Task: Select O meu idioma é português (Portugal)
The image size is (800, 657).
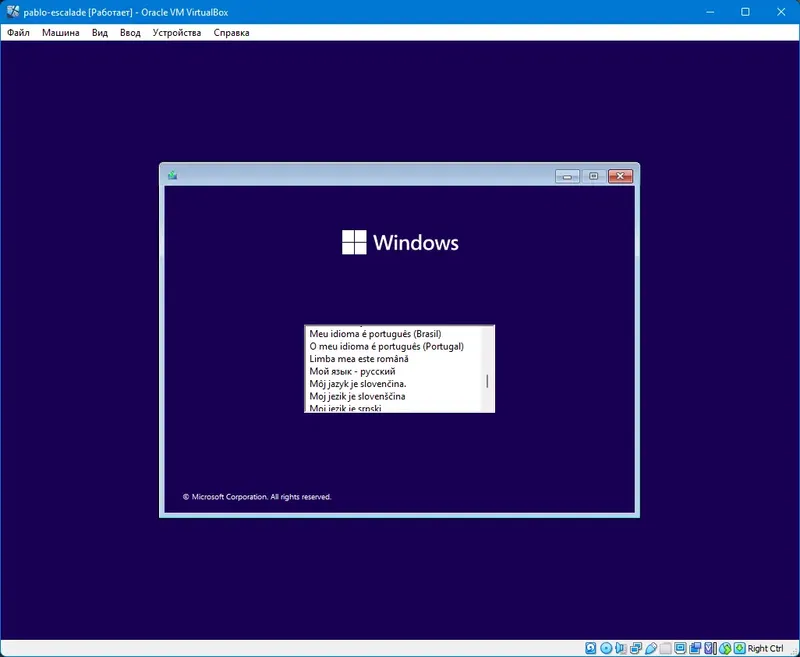Action: click(387, 346)
